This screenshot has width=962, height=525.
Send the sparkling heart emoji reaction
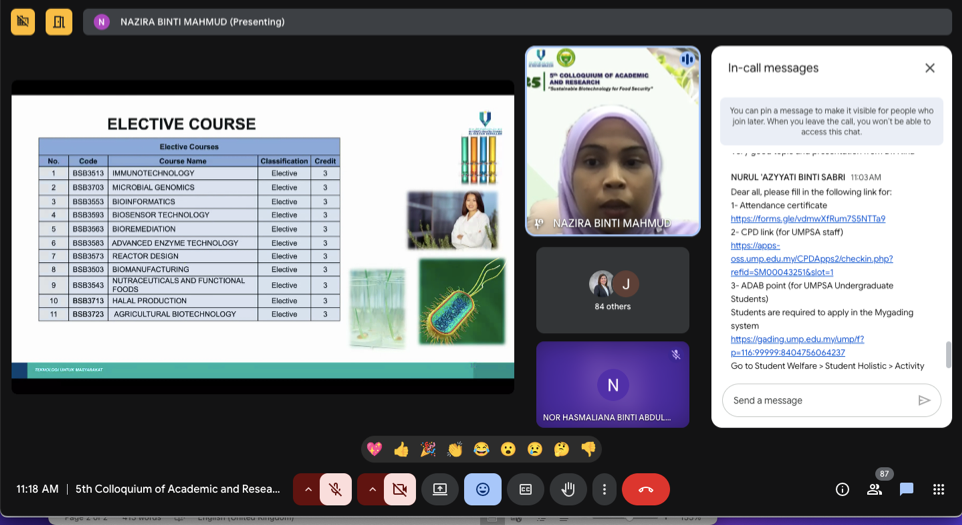(x=374, y=450)
